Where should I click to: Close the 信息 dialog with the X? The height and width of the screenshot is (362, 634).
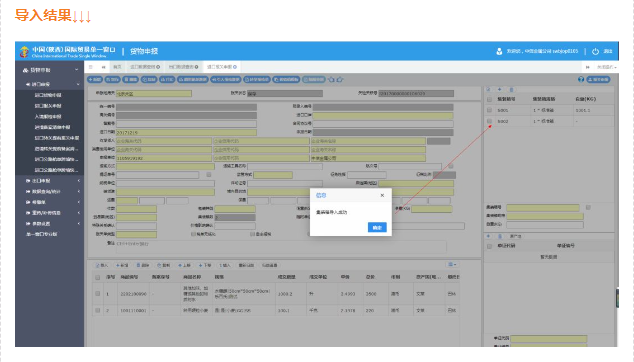[382, 195]
